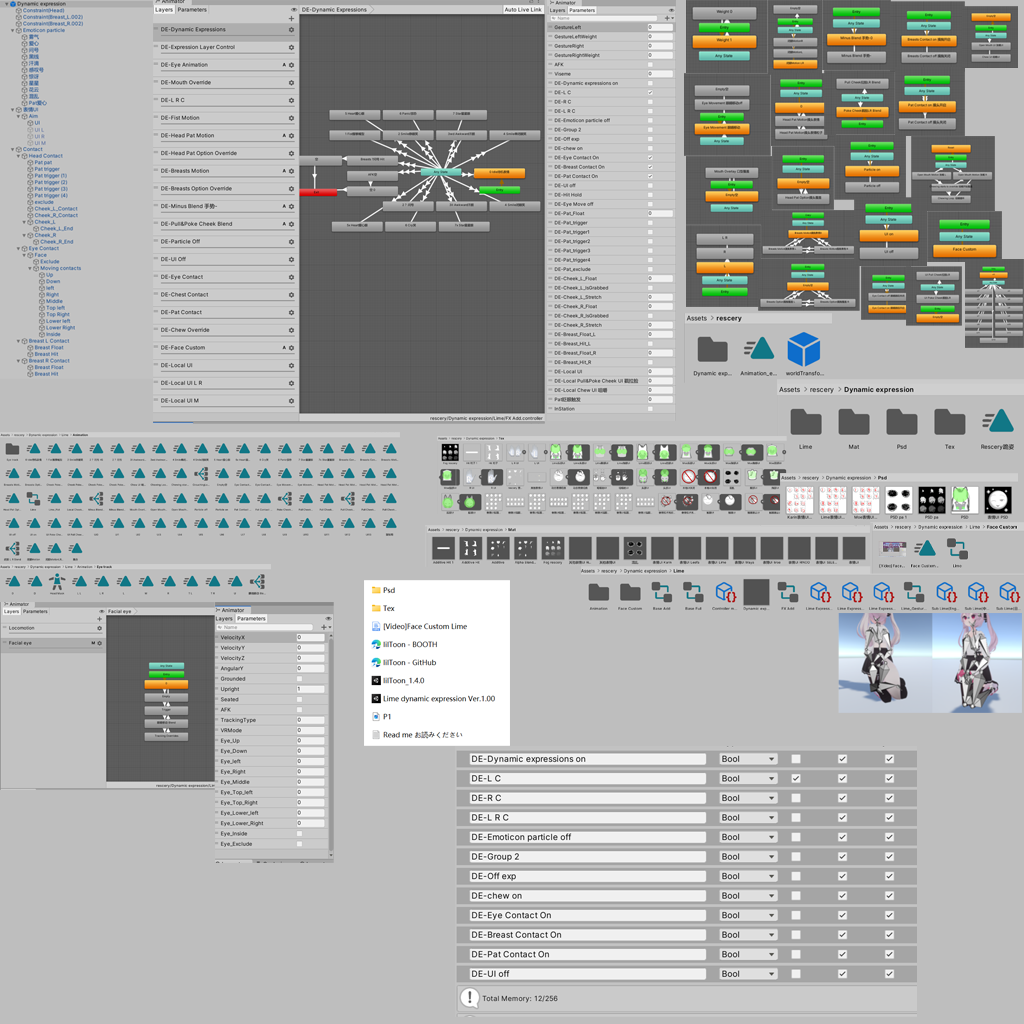Toggle the Grounded checkbox in Facial eye parameters
Viewport: 1024px width, 1024px height.
[299, 679]
